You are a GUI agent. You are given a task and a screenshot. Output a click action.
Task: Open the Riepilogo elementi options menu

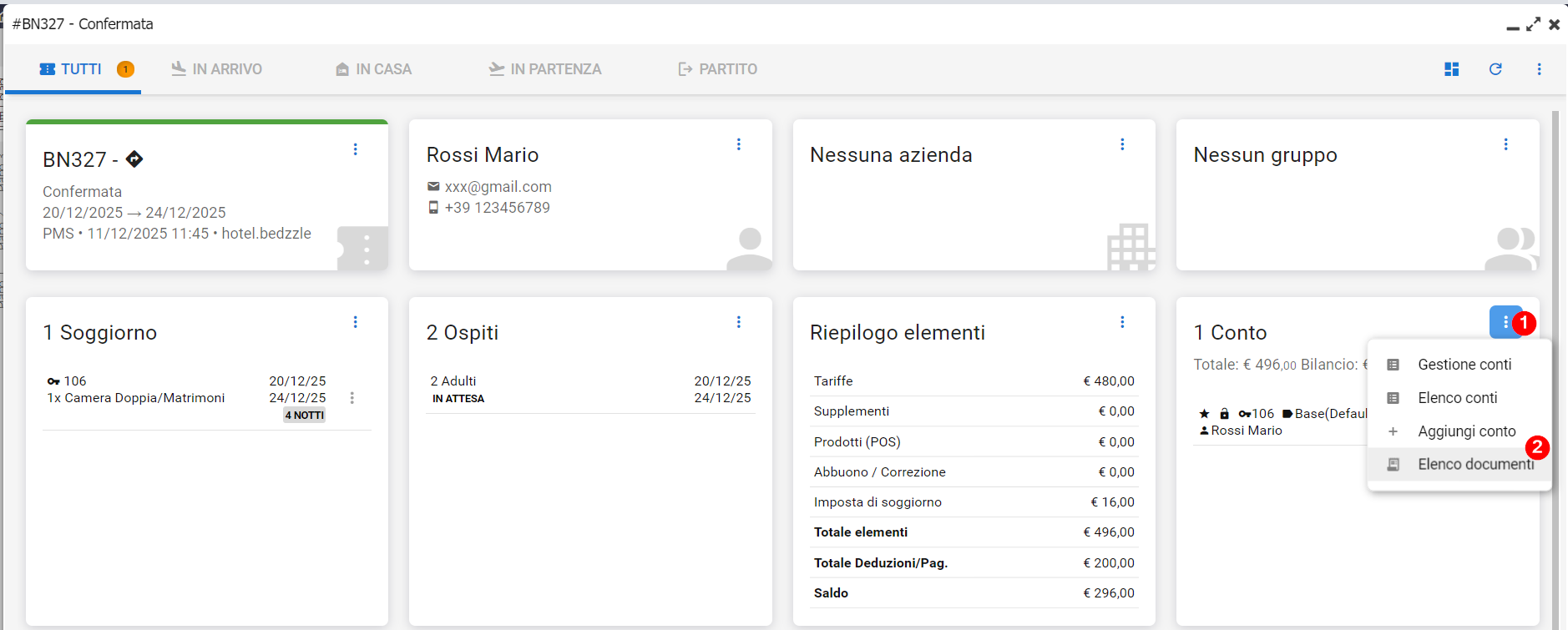coord(1122,322)
